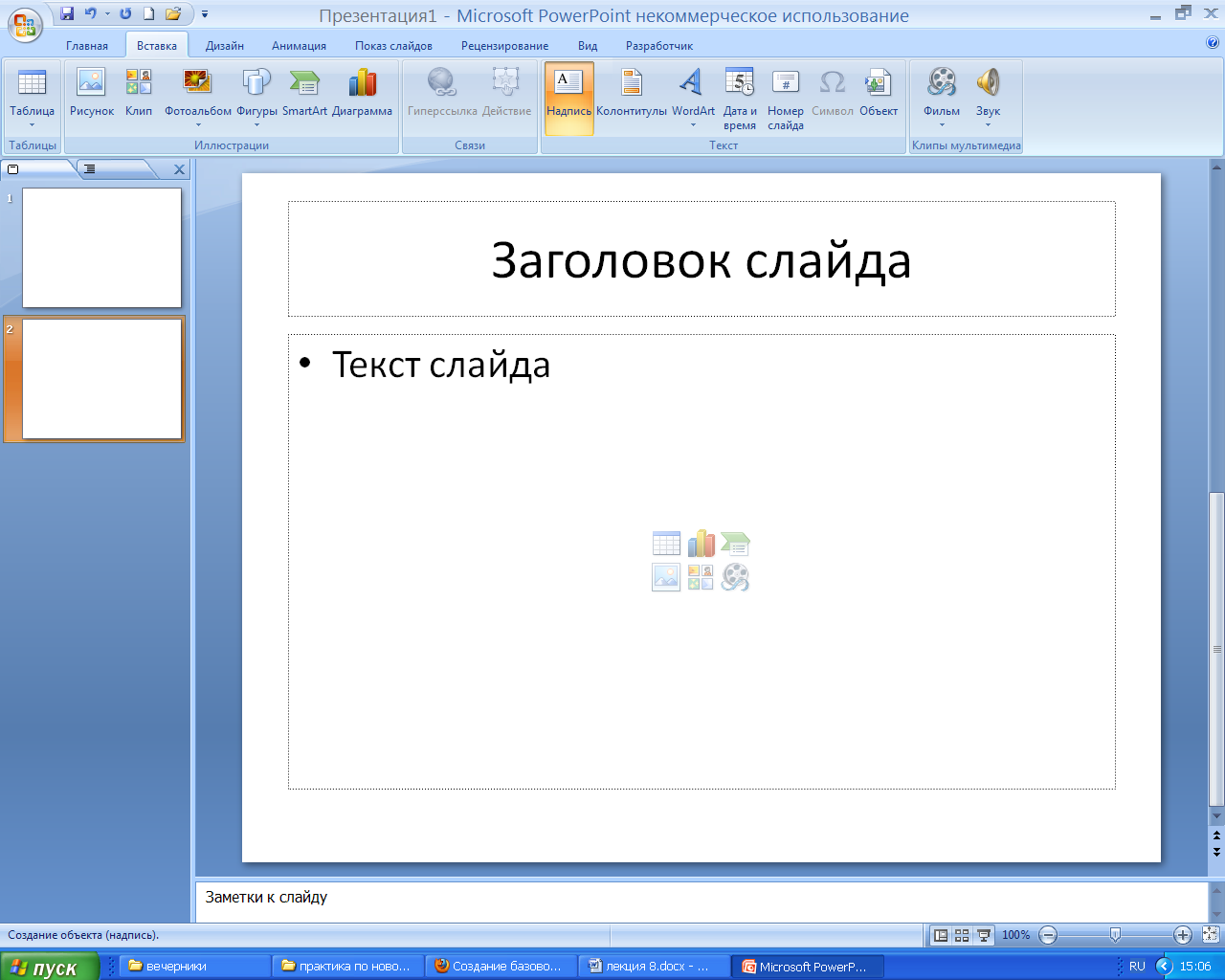
Task: Insert picture via content placeholder icon
Action: (x=666, y=577)
